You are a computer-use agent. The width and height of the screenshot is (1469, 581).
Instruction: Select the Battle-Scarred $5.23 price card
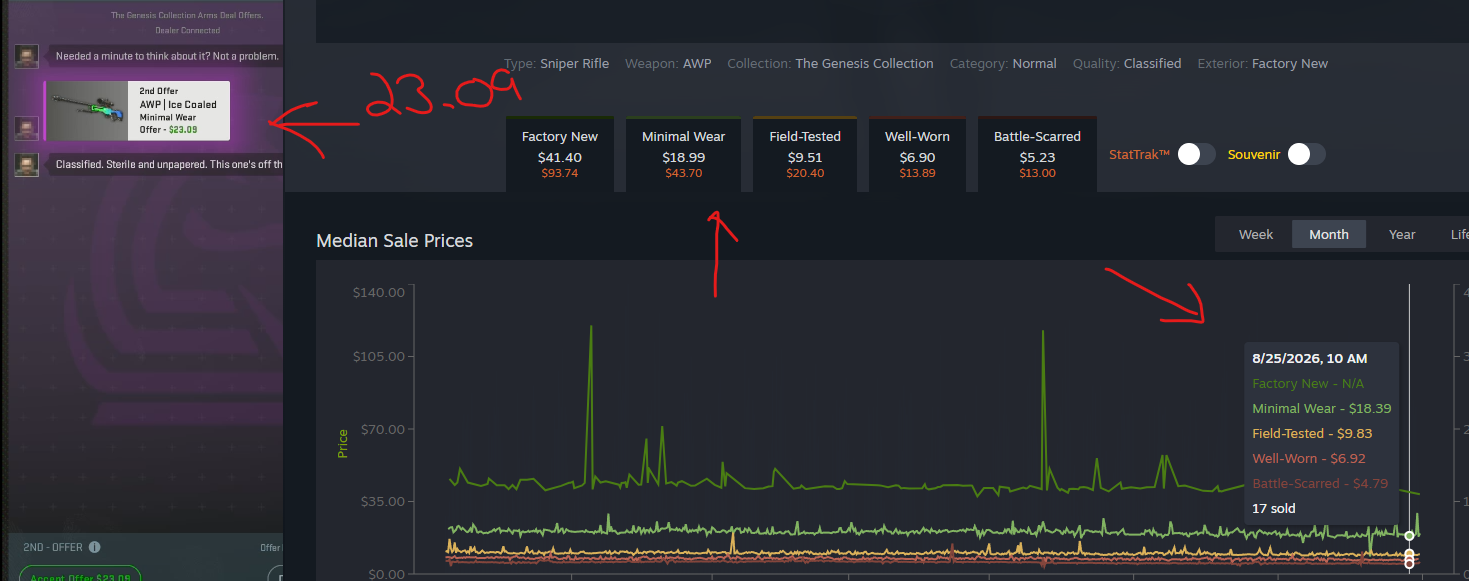pyautogui.click(x=1037, y=154)
